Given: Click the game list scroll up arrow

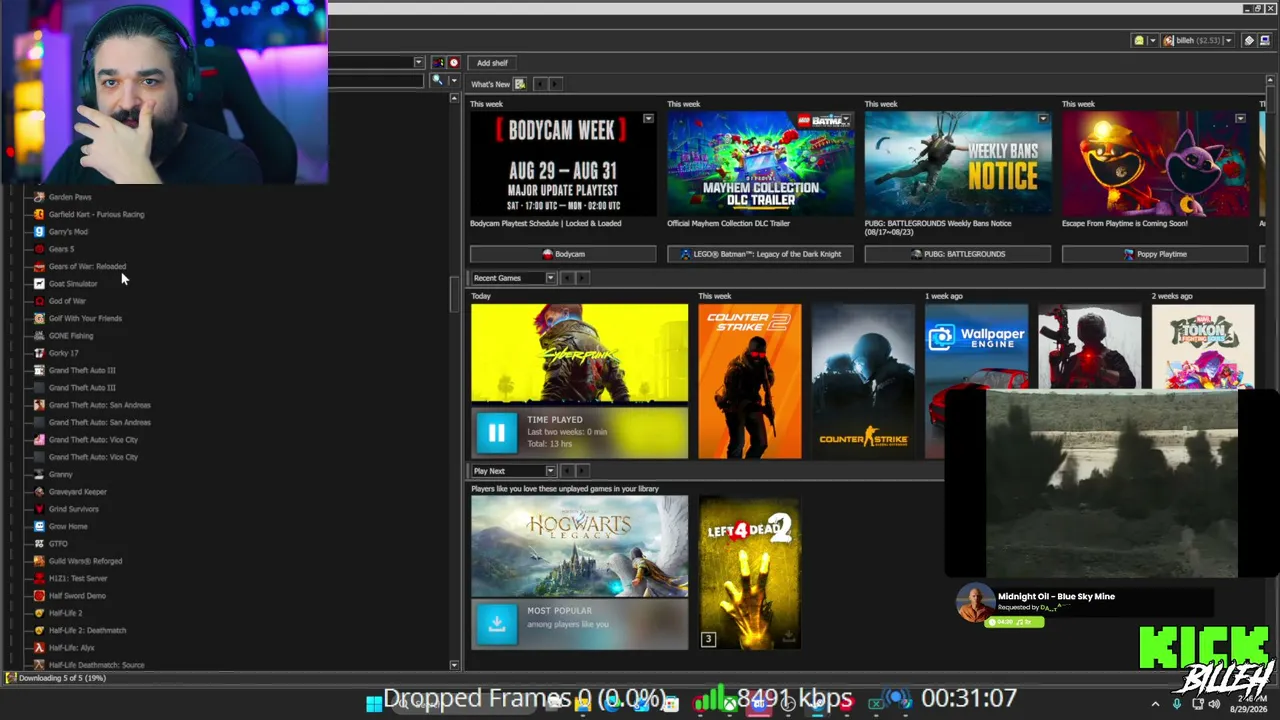Looking at the screenshot, I should point(454,98).
